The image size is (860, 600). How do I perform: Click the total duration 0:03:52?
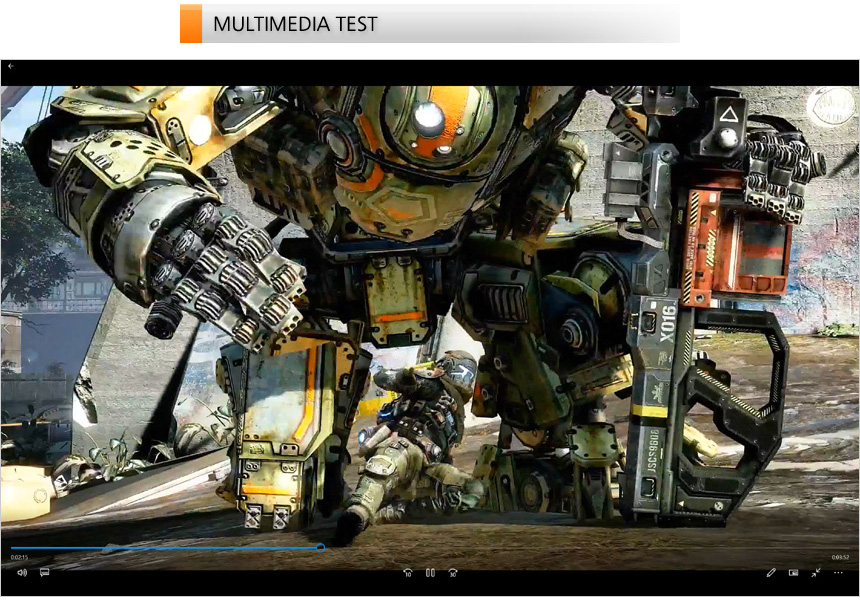click(840, 557)
